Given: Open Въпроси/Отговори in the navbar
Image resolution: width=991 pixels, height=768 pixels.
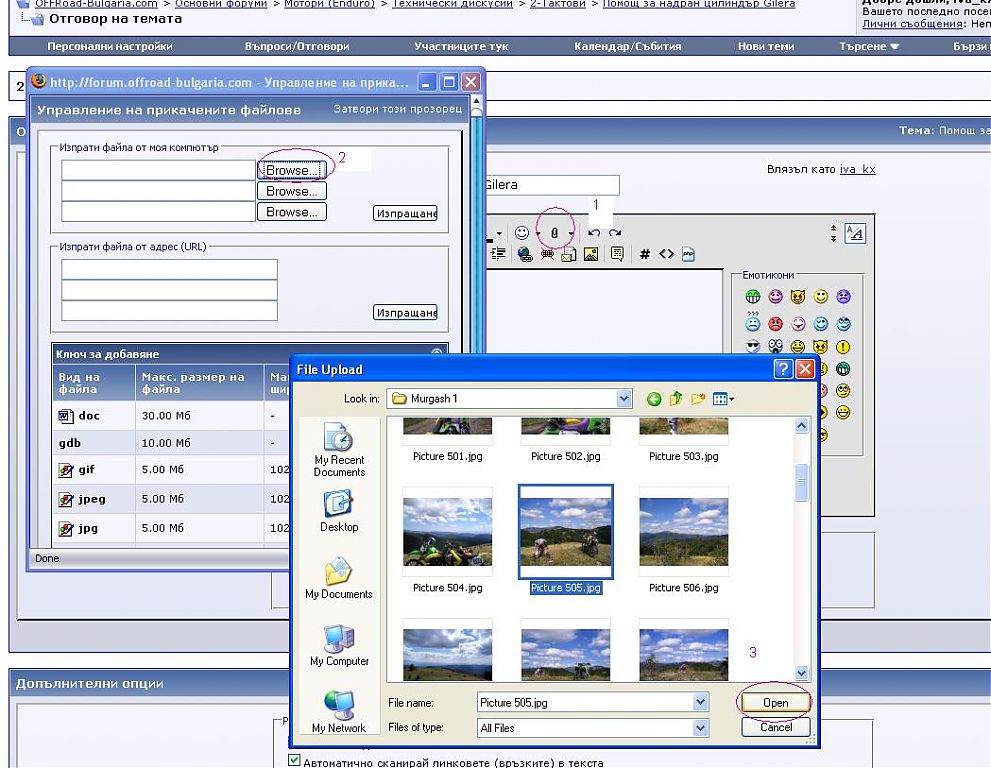Looking at the screenshot, I should (297, 46).
